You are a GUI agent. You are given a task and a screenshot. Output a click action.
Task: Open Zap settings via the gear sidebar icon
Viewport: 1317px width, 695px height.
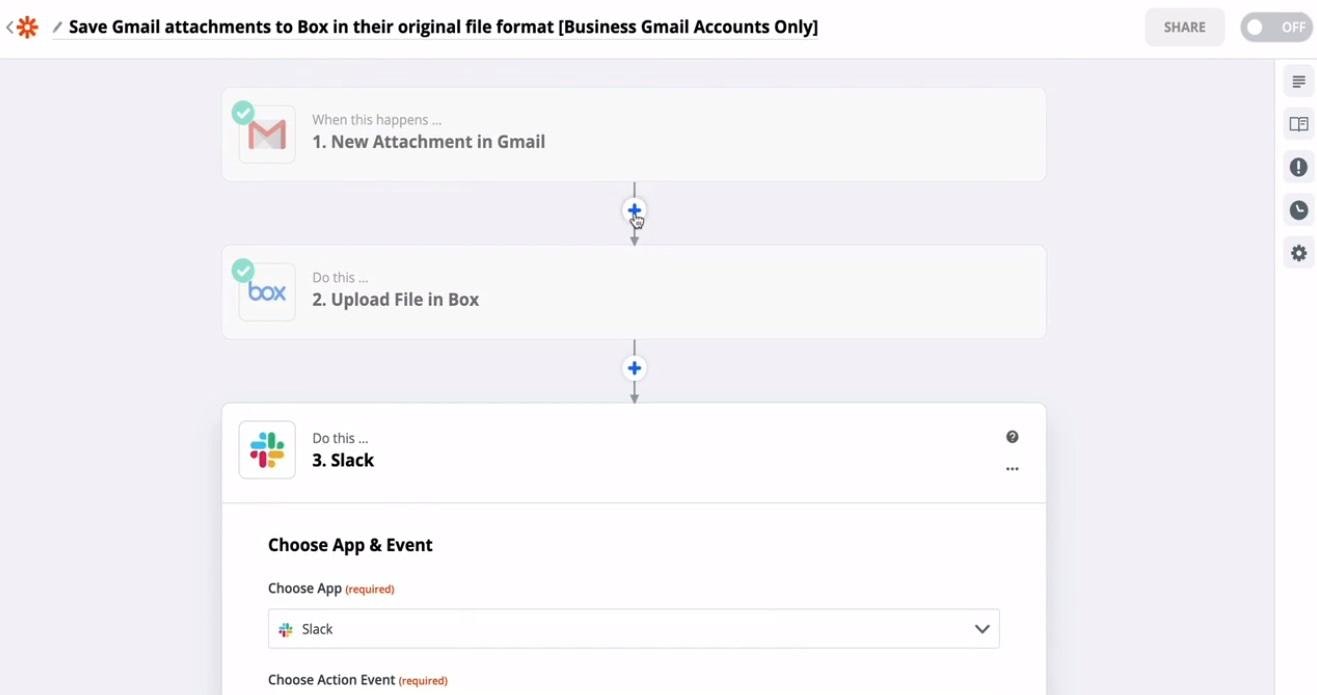(x=1297, y=252)
